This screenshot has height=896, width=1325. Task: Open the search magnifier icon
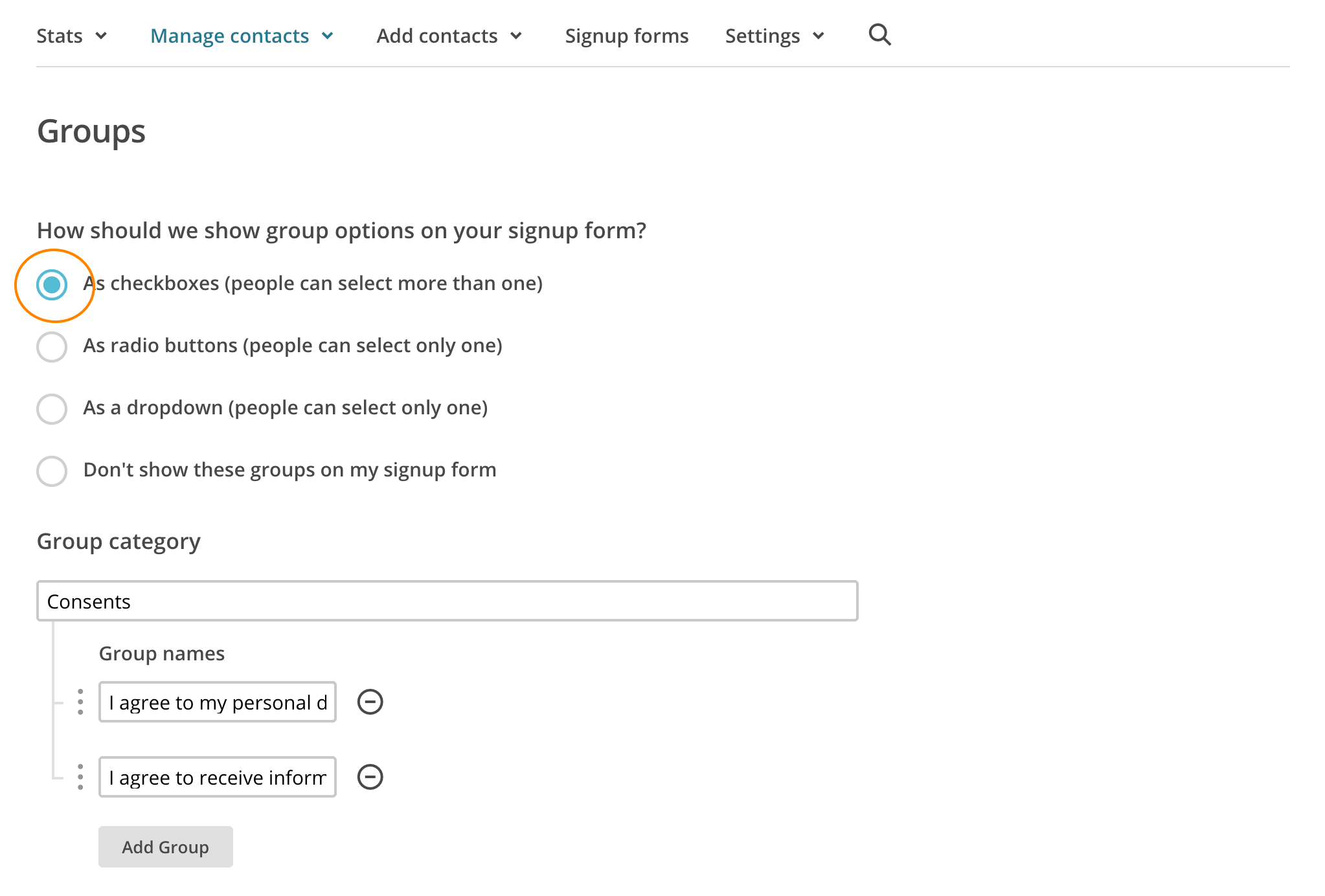pyautogui.click(x=879, y=35)
